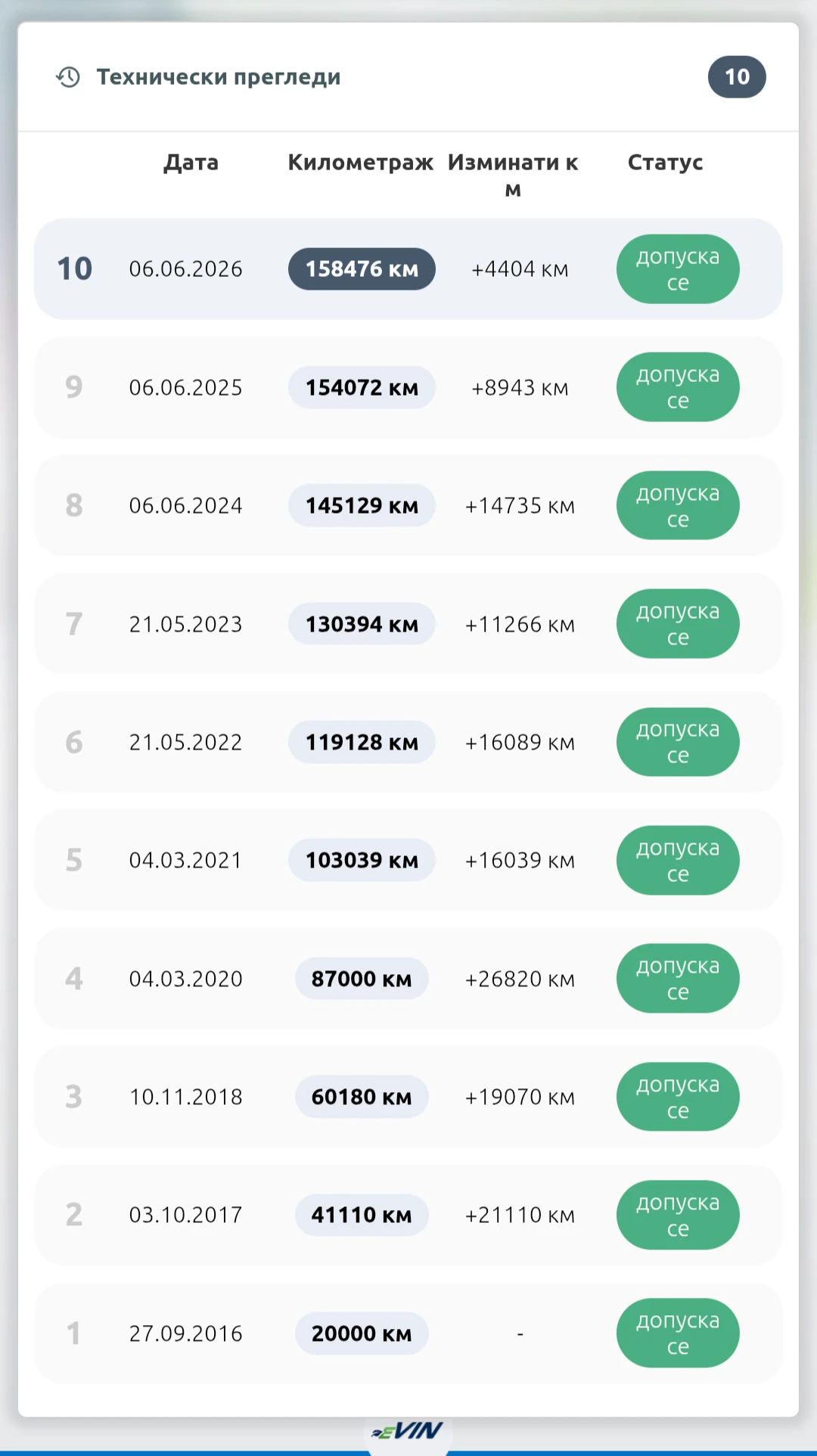Click the 145129 км mileage badge
This screenshot has width=817, height=1456.
362,505
